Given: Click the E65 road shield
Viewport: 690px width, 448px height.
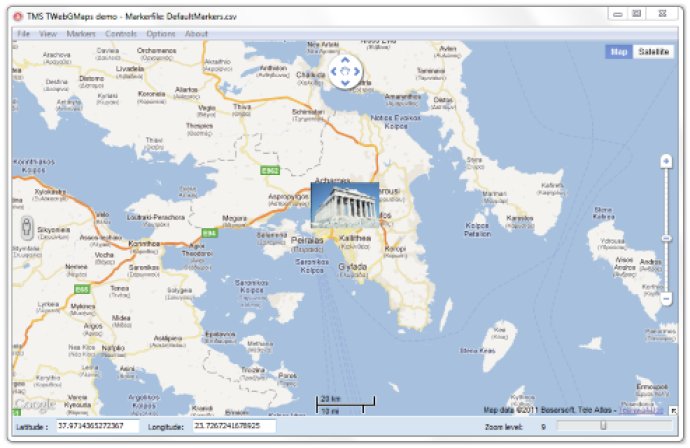Looking at the screenshot, I should [82, 289].
